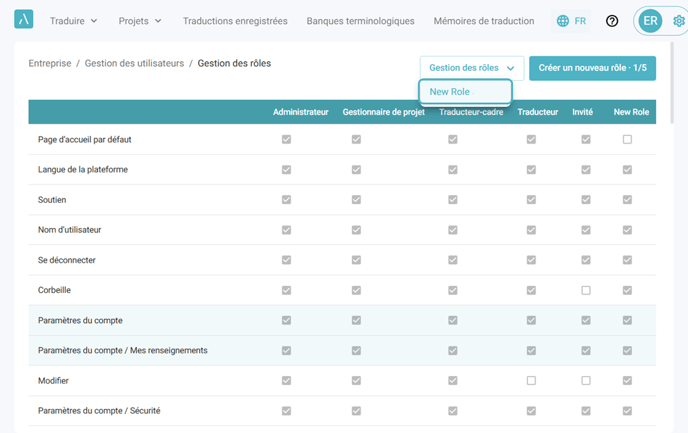Image resolution: width=688 pixels, height=433 pixels.
Task: Uncheck Se déconnecter for New Role
Action: pyautogui.click(x=627, y=260)
